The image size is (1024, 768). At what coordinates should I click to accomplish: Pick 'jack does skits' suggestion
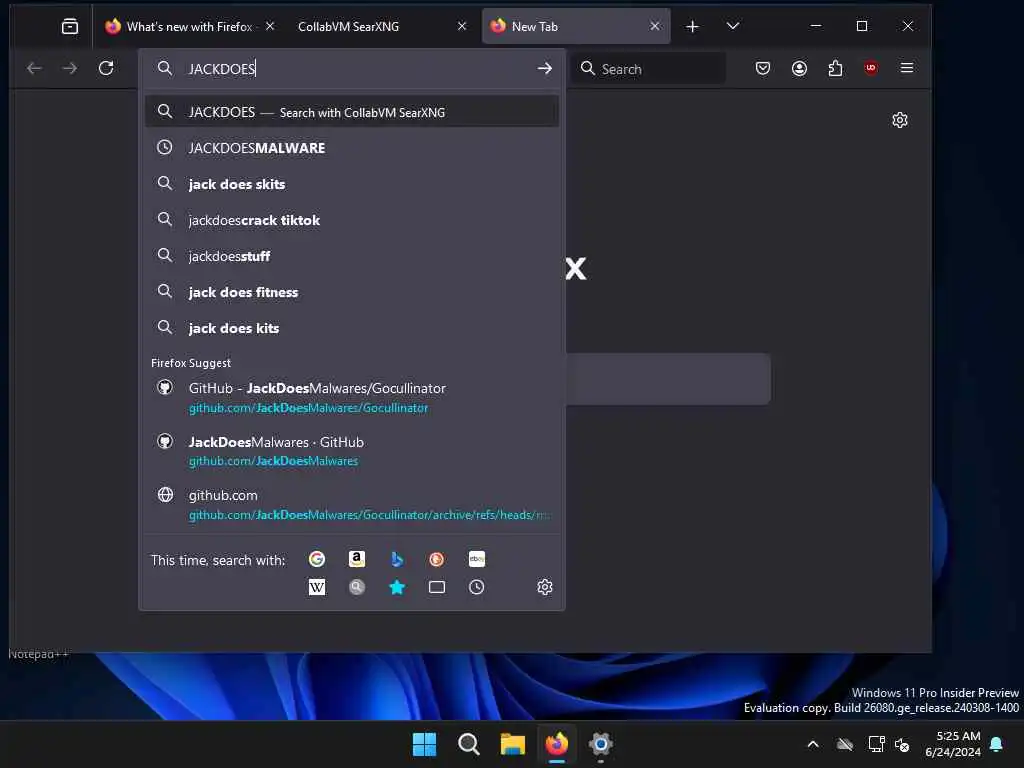(x=352, y=184)
